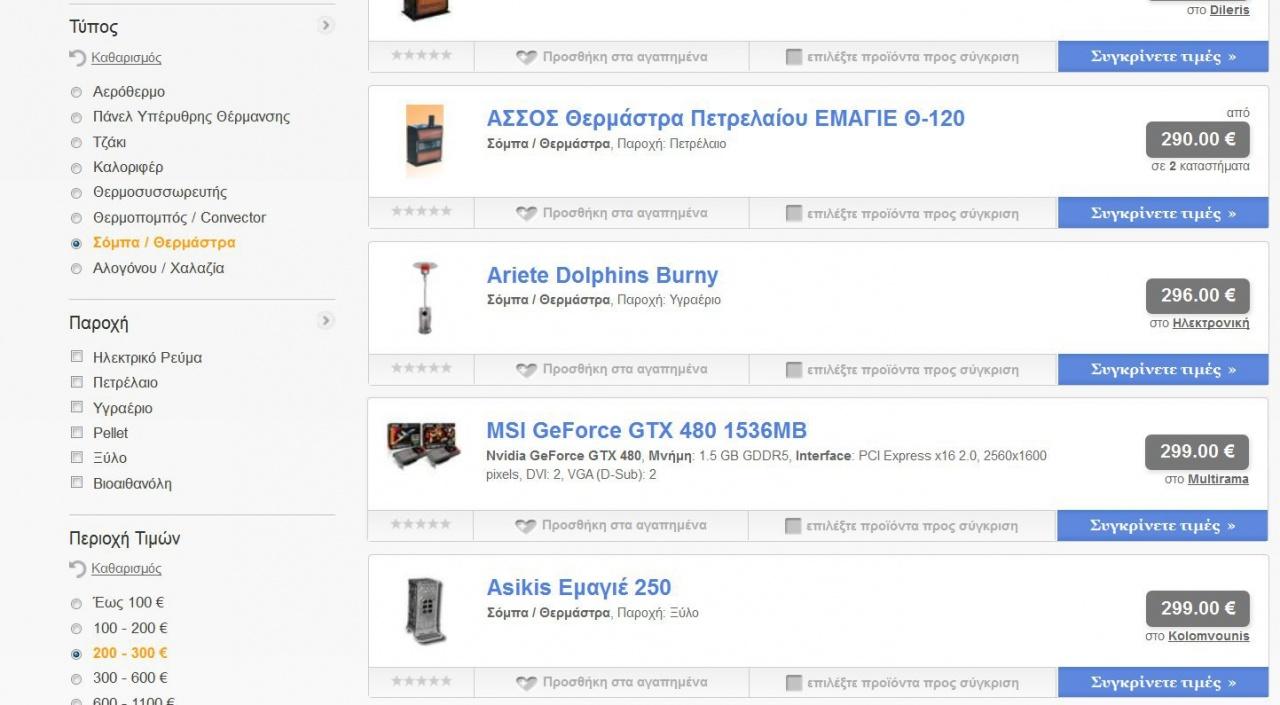
Task: Open the Kolomvounis store link
Action: click(1208, 636)
